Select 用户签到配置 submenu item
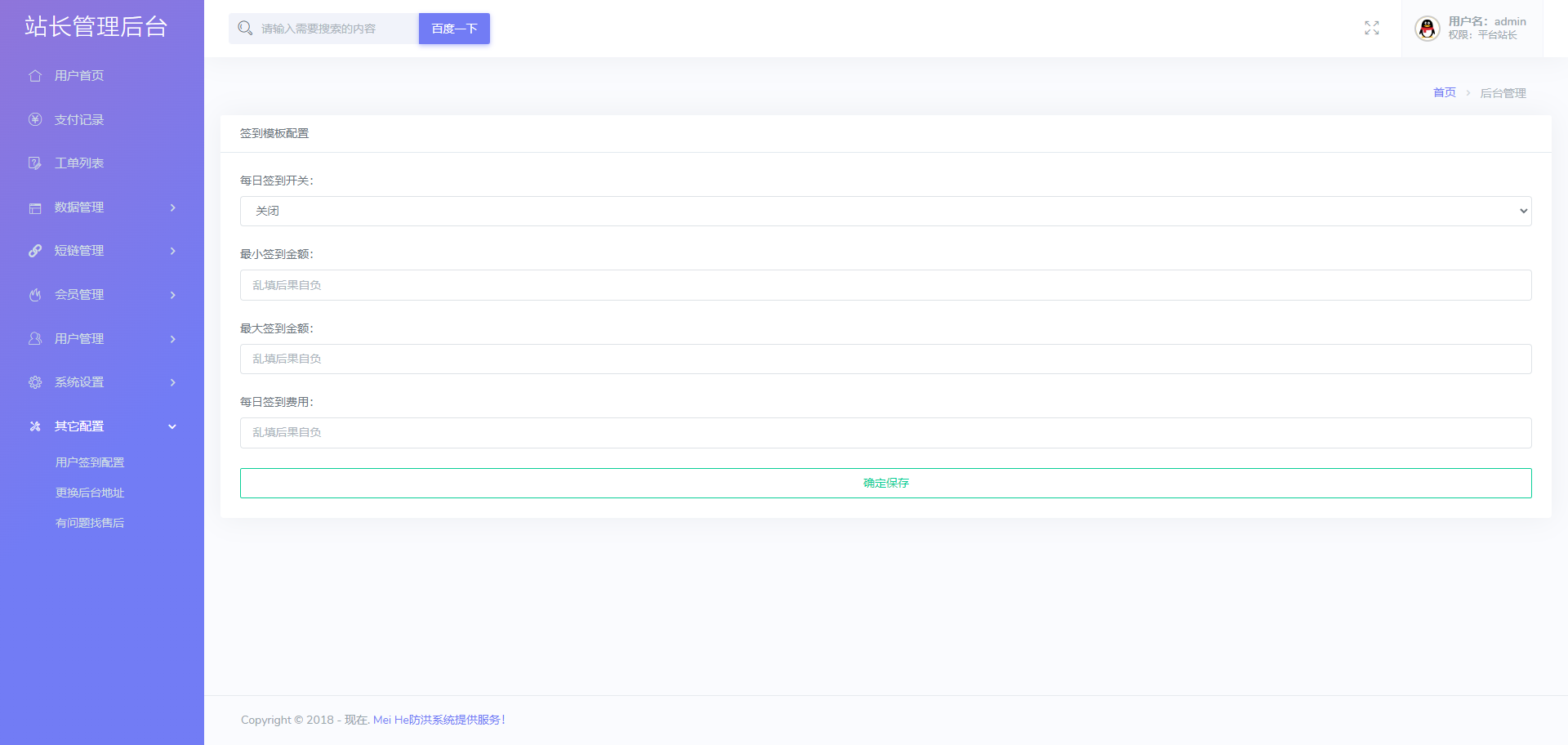 pos(90,462)
